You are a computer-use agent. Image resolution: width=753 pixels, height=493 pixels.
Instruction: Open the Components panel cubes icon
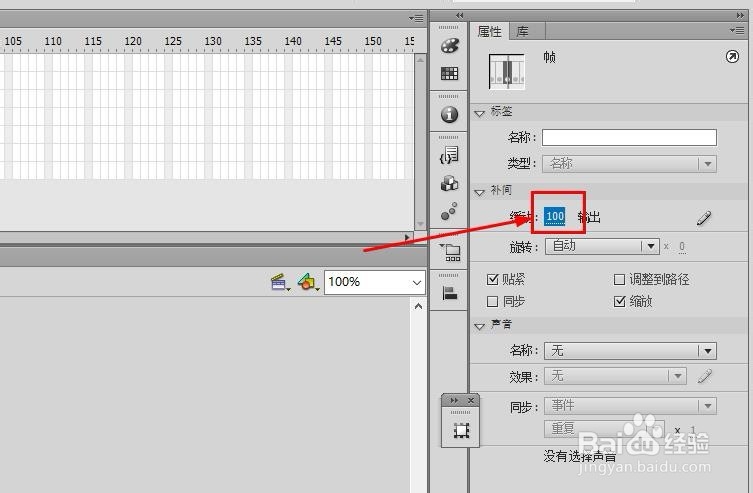click(449, 183)
